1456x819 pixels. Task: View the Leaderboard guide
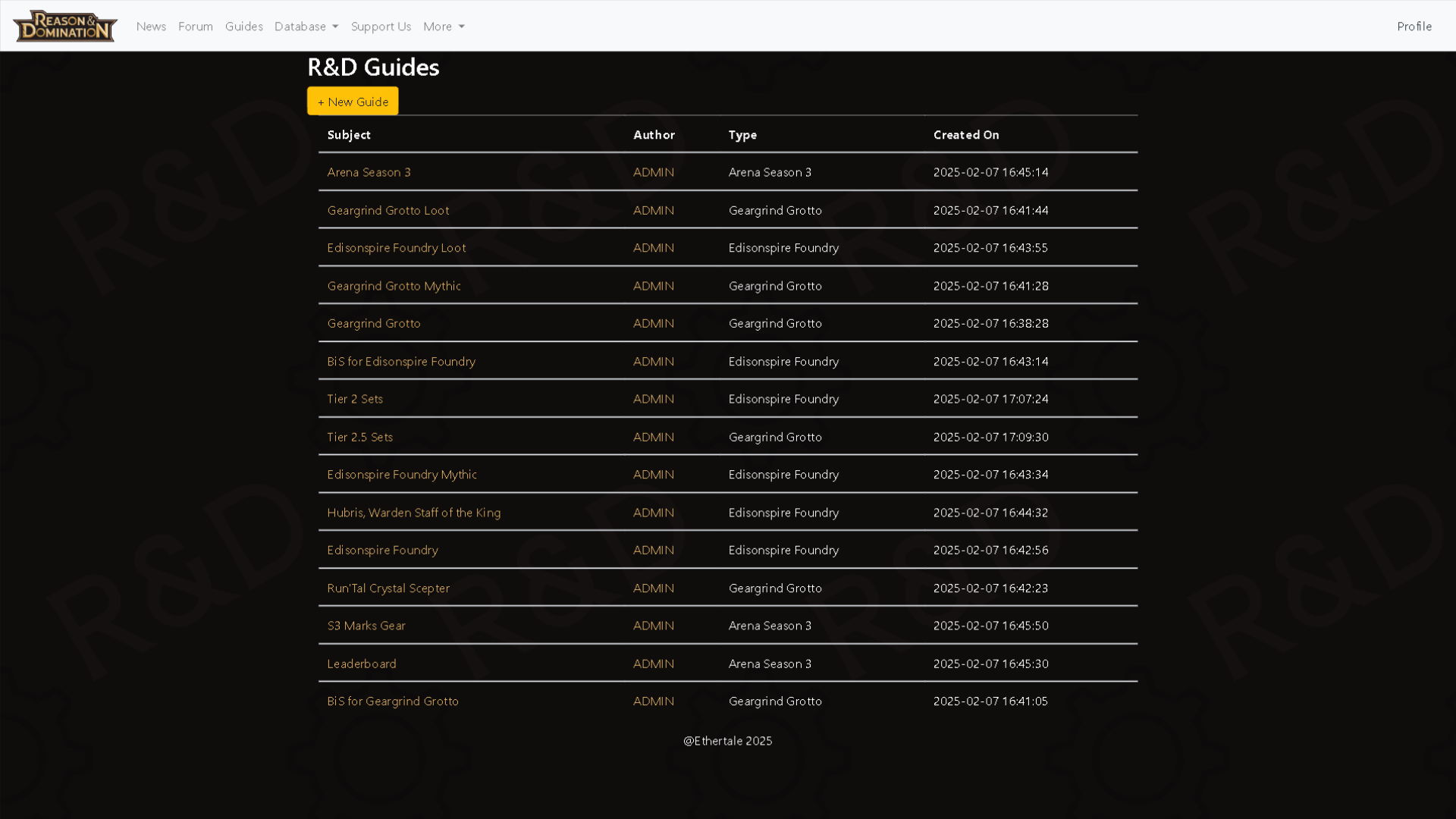[362, 664]
